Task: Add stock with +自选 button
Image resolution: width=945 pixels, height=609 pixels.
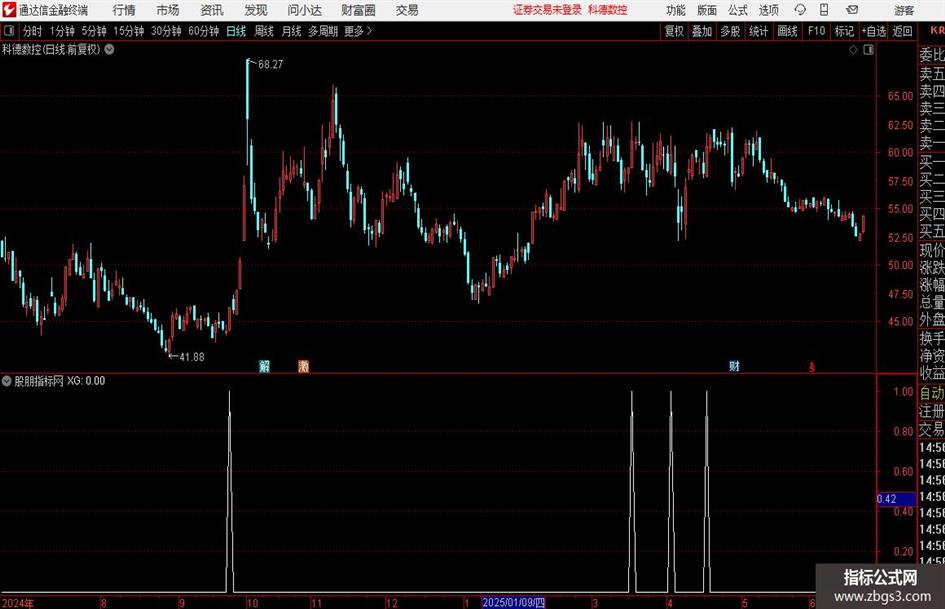Action: [x=874, y=31]
